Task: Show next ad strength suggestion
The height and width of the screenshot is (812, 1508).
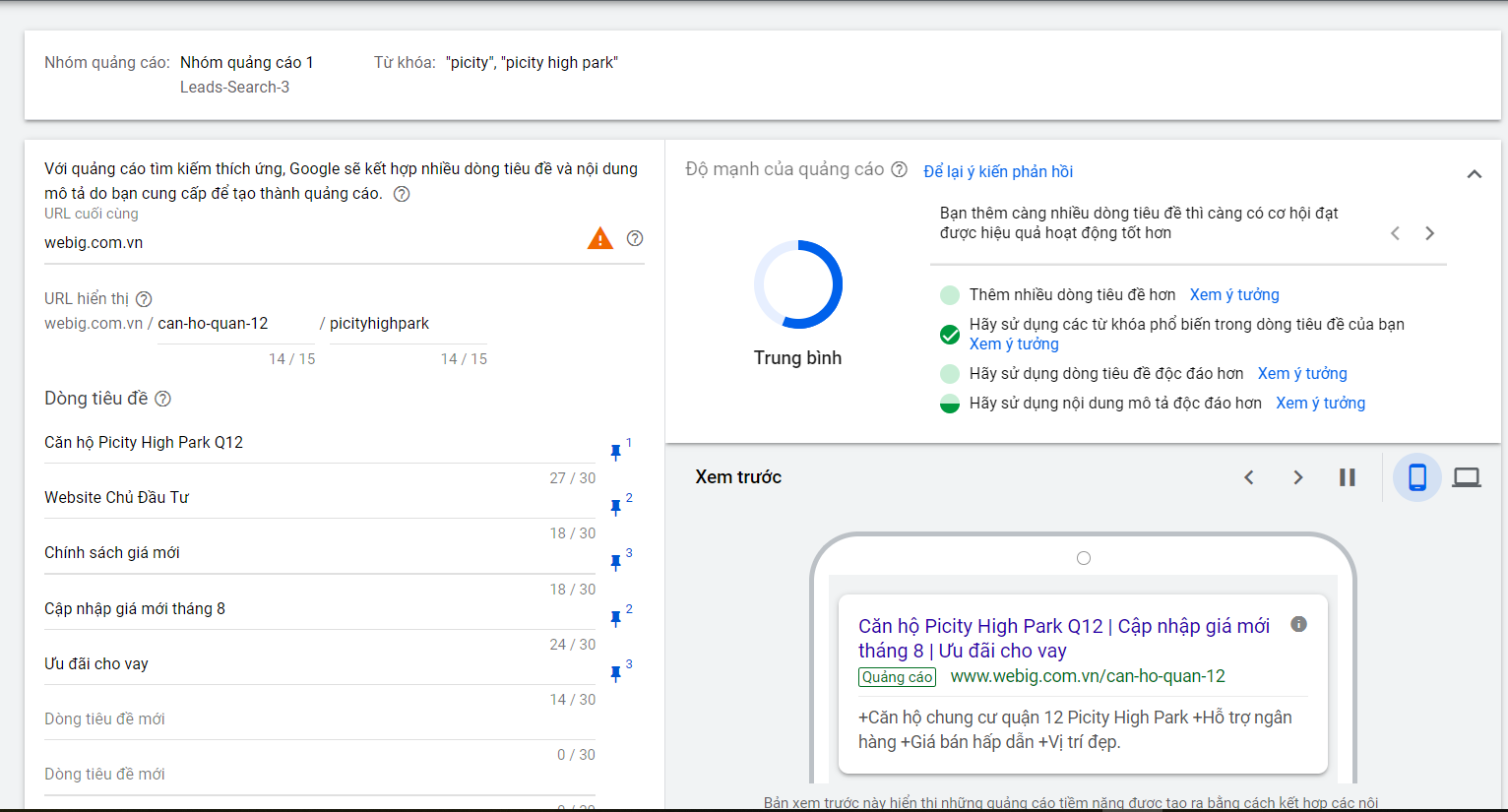Action: click(x=1429, y=233)
